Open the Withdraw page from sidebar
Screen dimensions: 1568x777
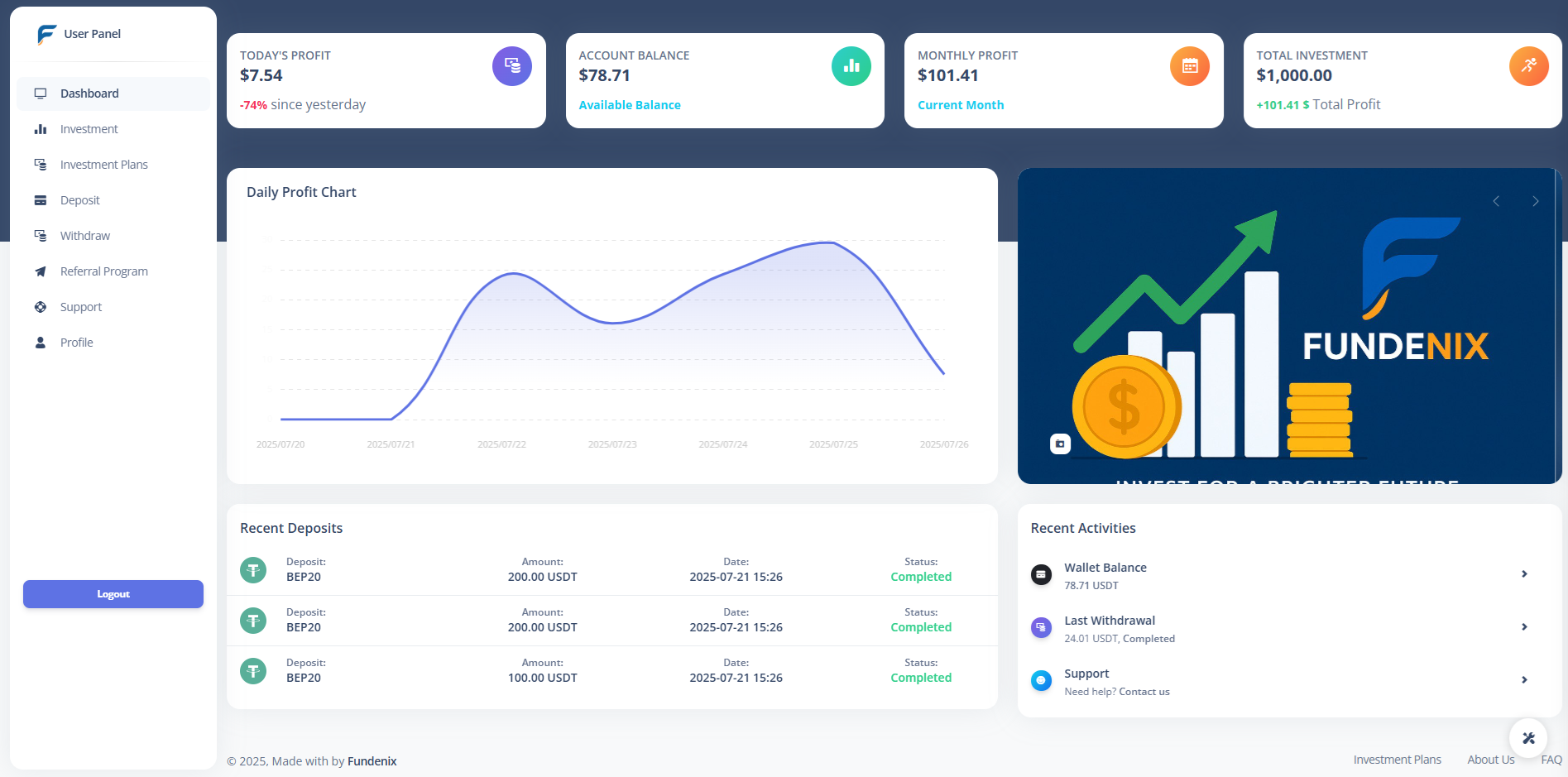113,236
